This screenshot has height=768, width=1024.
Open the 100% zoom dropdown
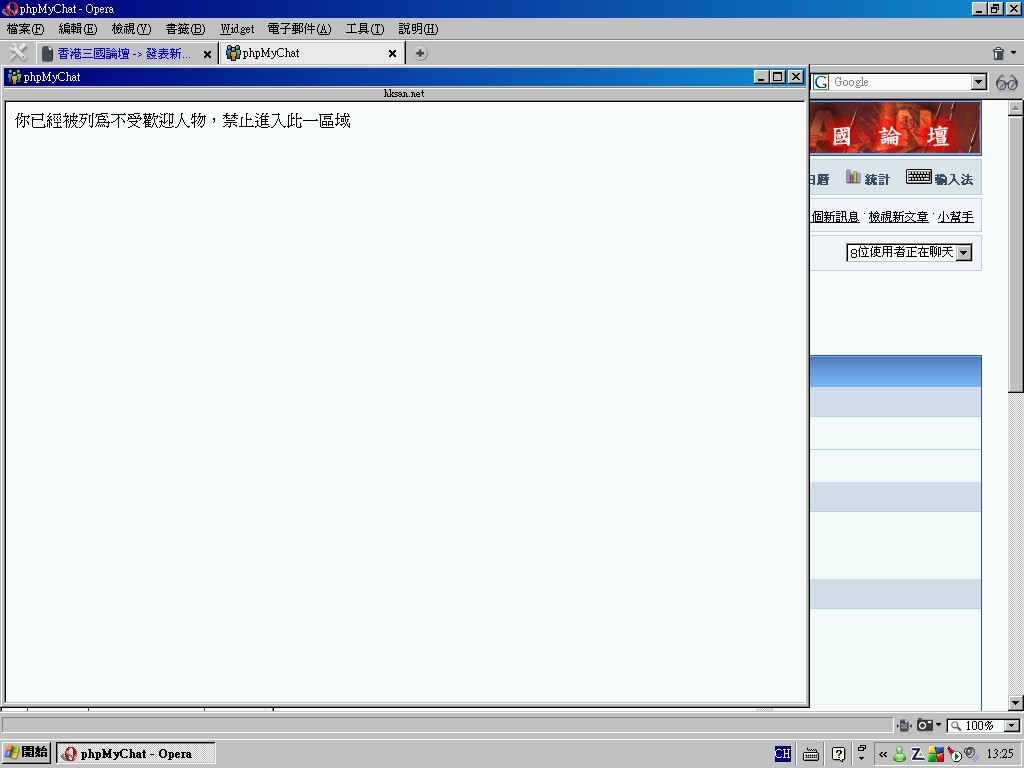click(1012, 726)
